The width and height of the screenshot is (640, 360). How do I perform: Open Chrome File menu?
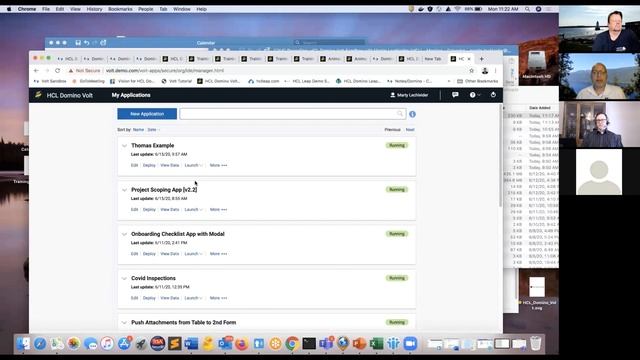(x=46, y=9)
